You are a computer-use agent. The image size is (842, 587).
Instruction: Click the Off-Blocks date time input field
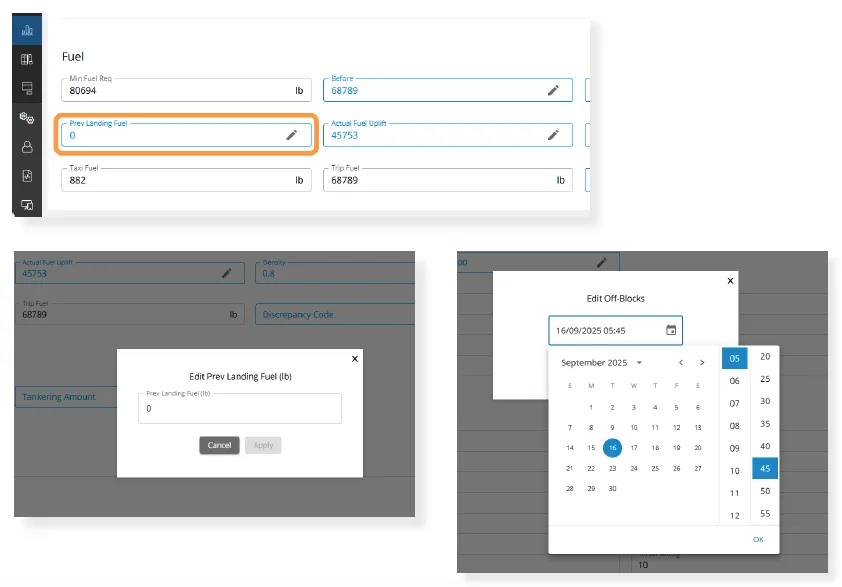(605, 330)
